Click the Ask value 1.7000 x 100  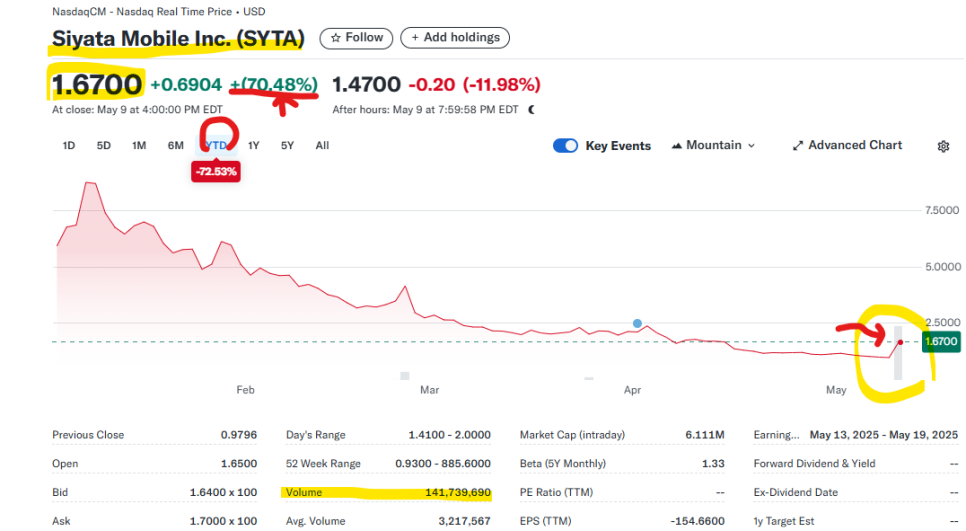click(223, 521)
